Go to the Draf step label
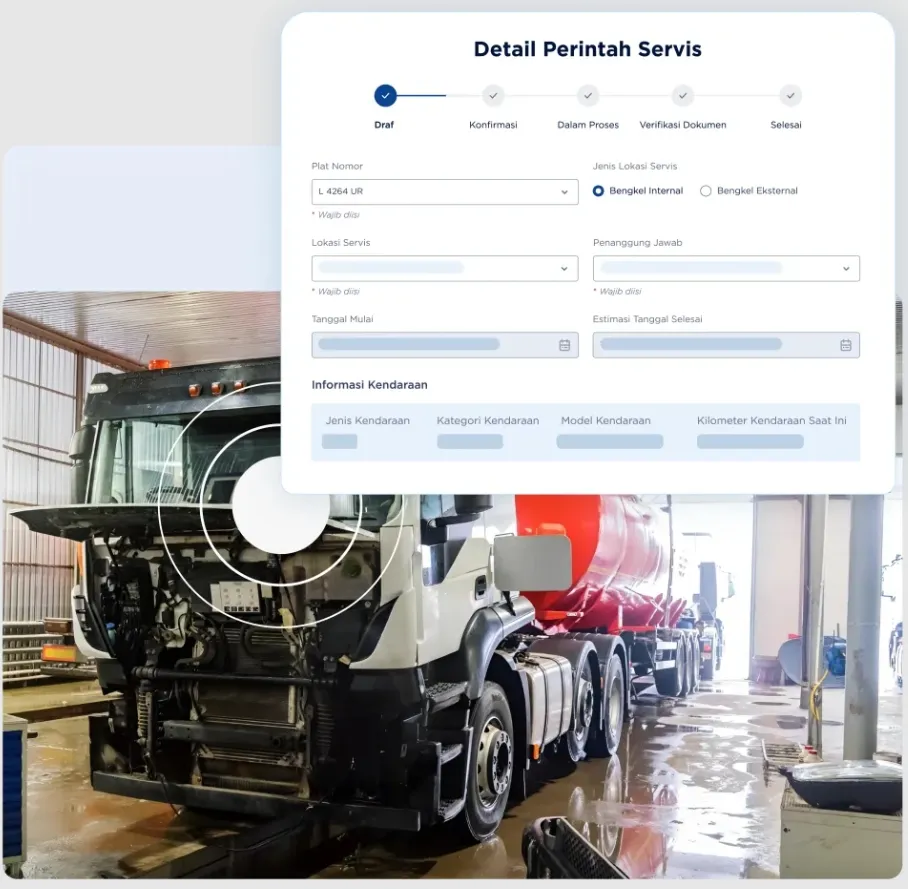 click(384, 125)
